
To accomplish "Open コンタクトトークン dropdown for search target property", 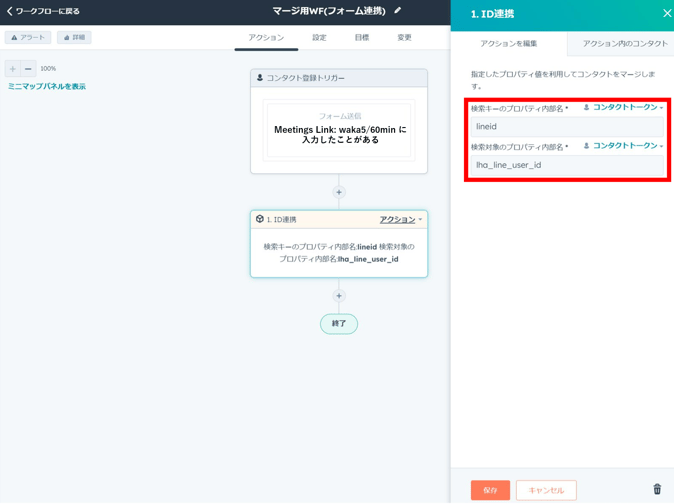I will pyautogui.click(x=624, y=146).
